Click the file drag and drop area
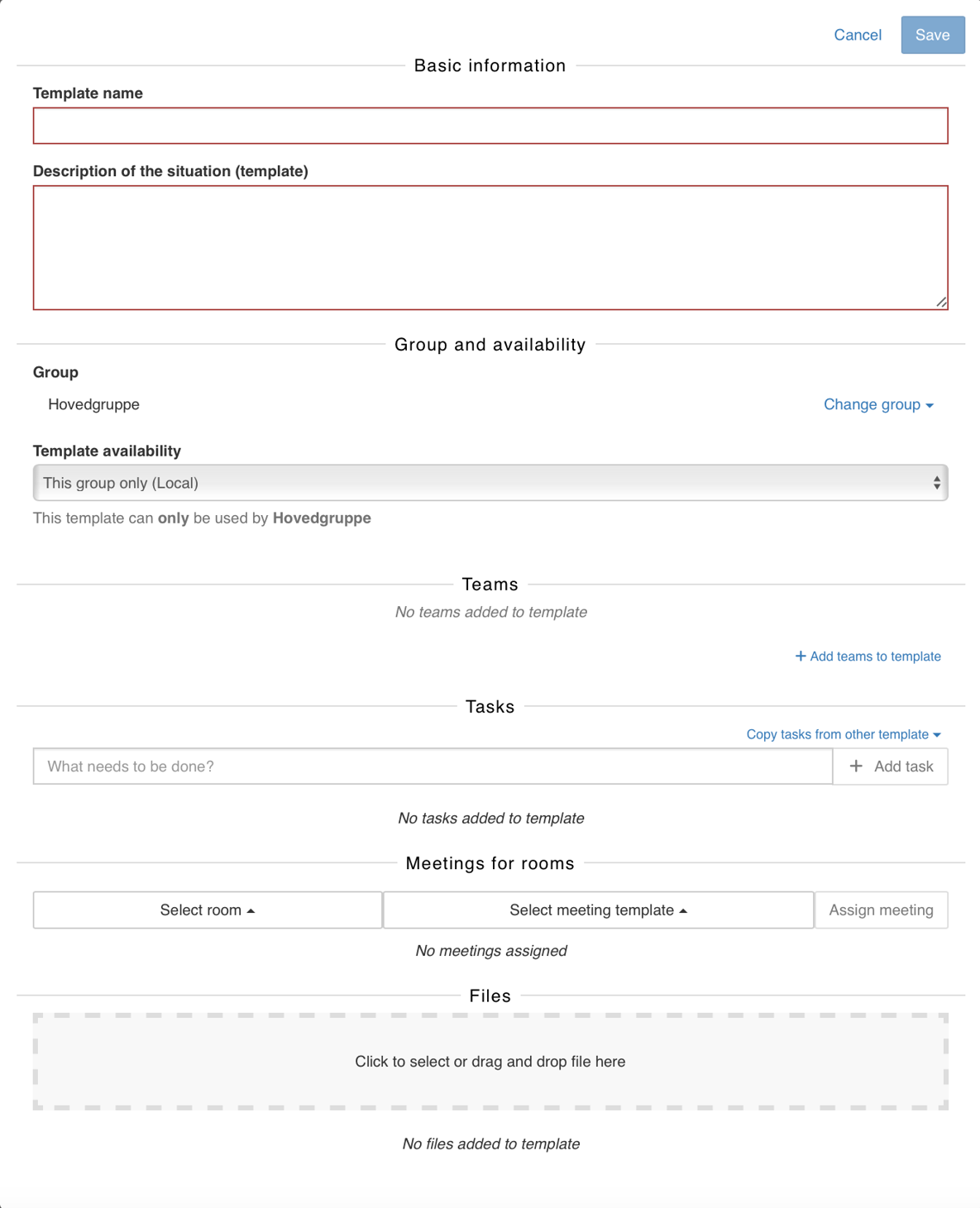Screen dimensions: 980x1208 pyautogui.click(x=490, y=1062)
